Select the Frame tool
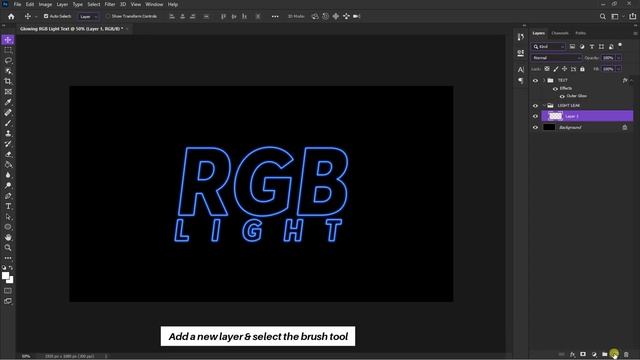This screenshot has height=360, width=640. tap(8, 92)
